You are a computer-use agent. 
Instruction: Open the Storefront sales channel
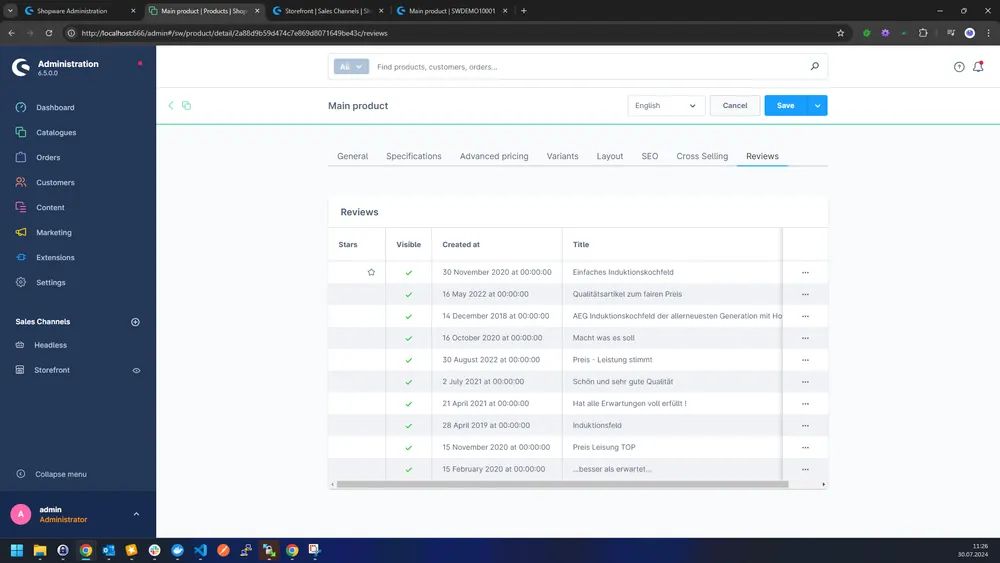click(x=52, y=370)
